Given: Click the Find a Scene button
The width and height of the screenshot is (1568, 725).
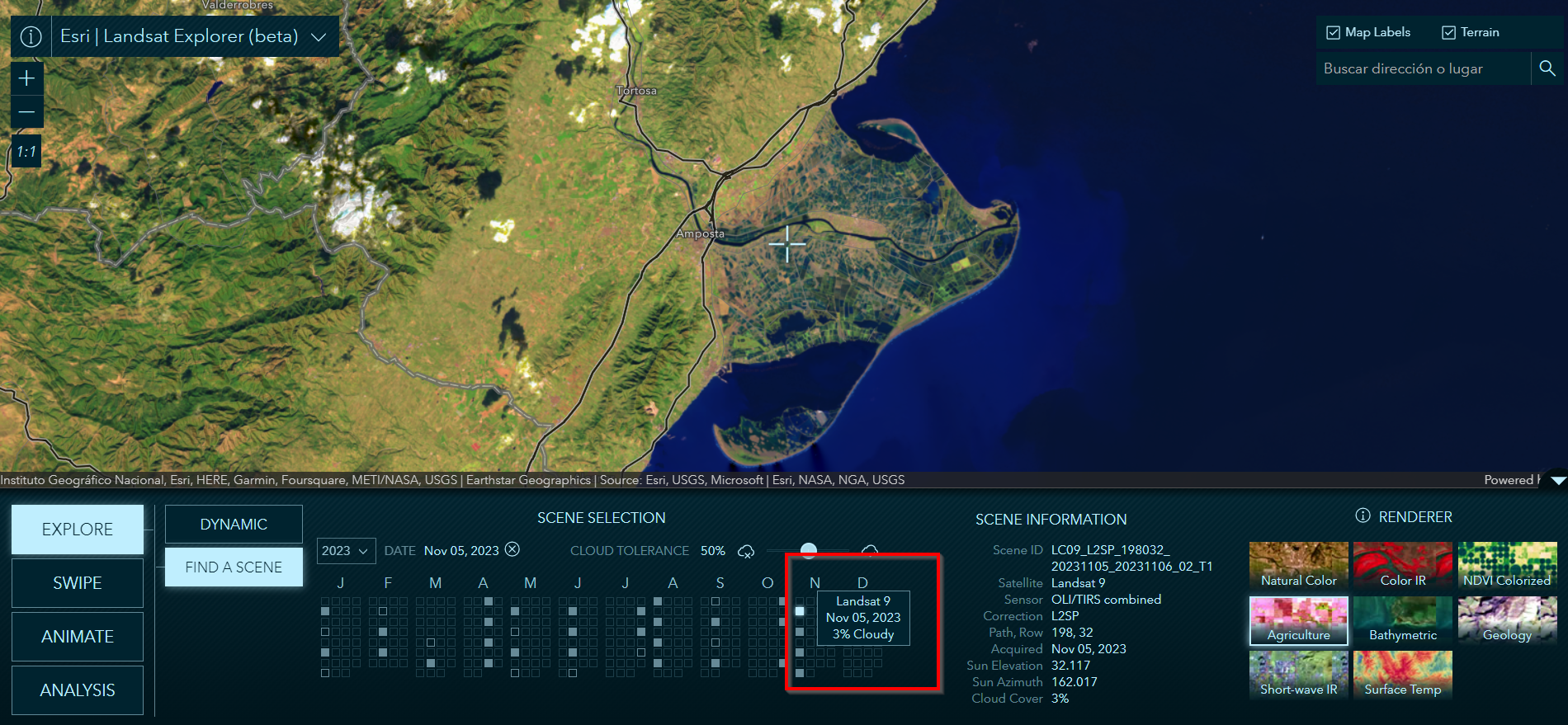Looking at the screenshot, I should coord(234,567).
